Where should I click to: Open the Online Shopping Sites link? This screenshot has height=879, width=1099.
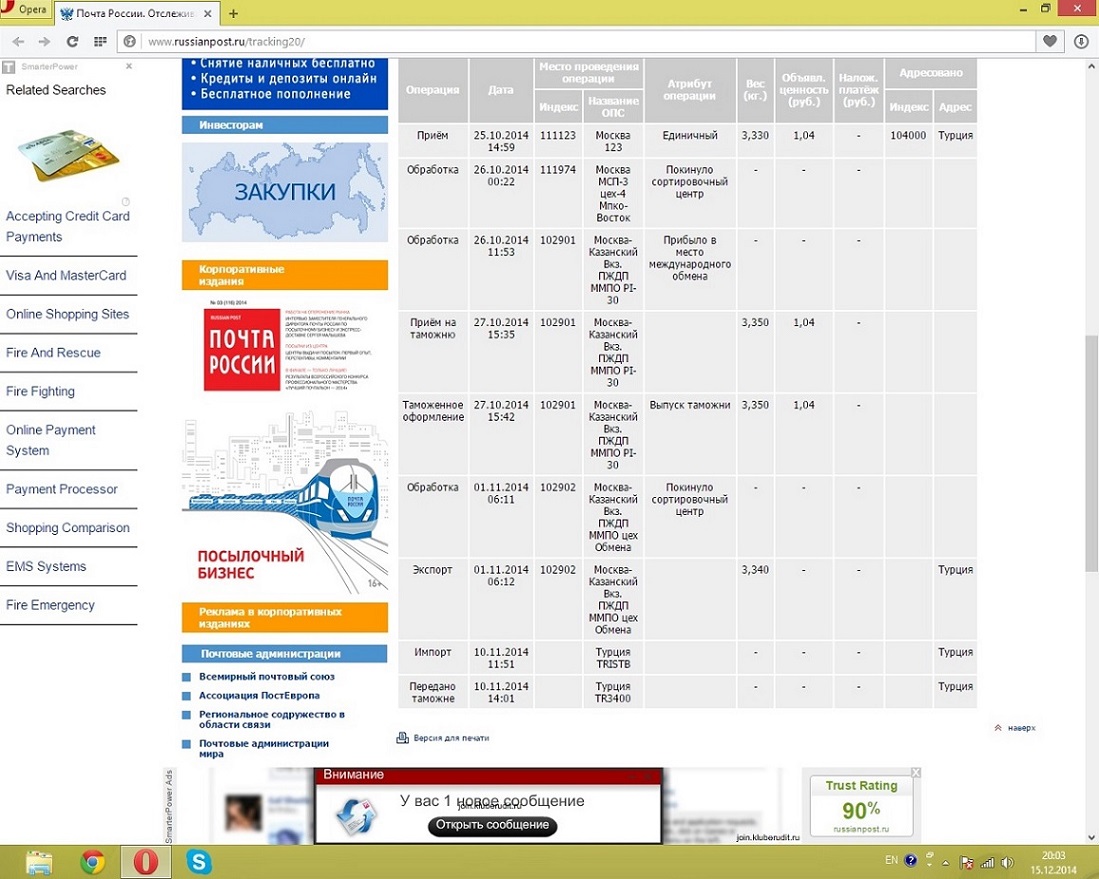click(x=68, y=314)
